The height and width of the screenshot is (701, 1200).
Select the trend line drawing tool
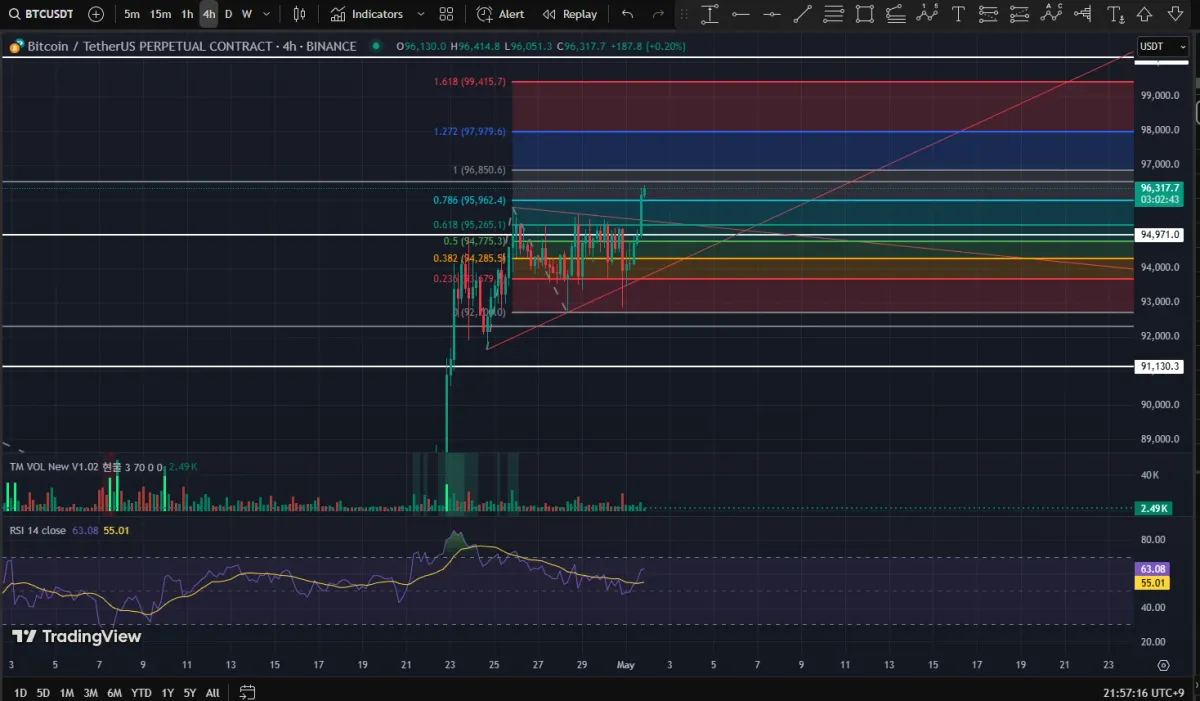click(802, 14)
